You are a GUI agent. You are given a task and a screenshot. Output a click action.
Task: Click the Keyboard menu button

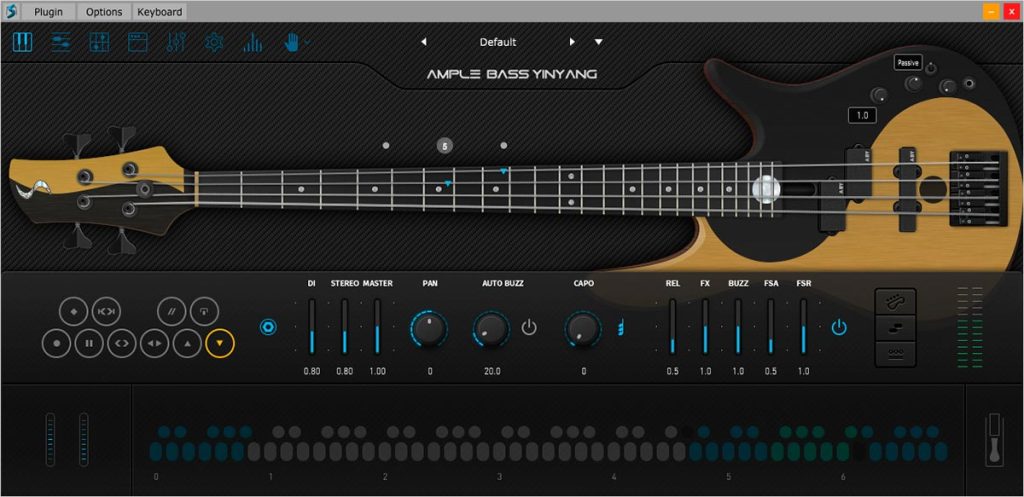(x=160, y=12)
